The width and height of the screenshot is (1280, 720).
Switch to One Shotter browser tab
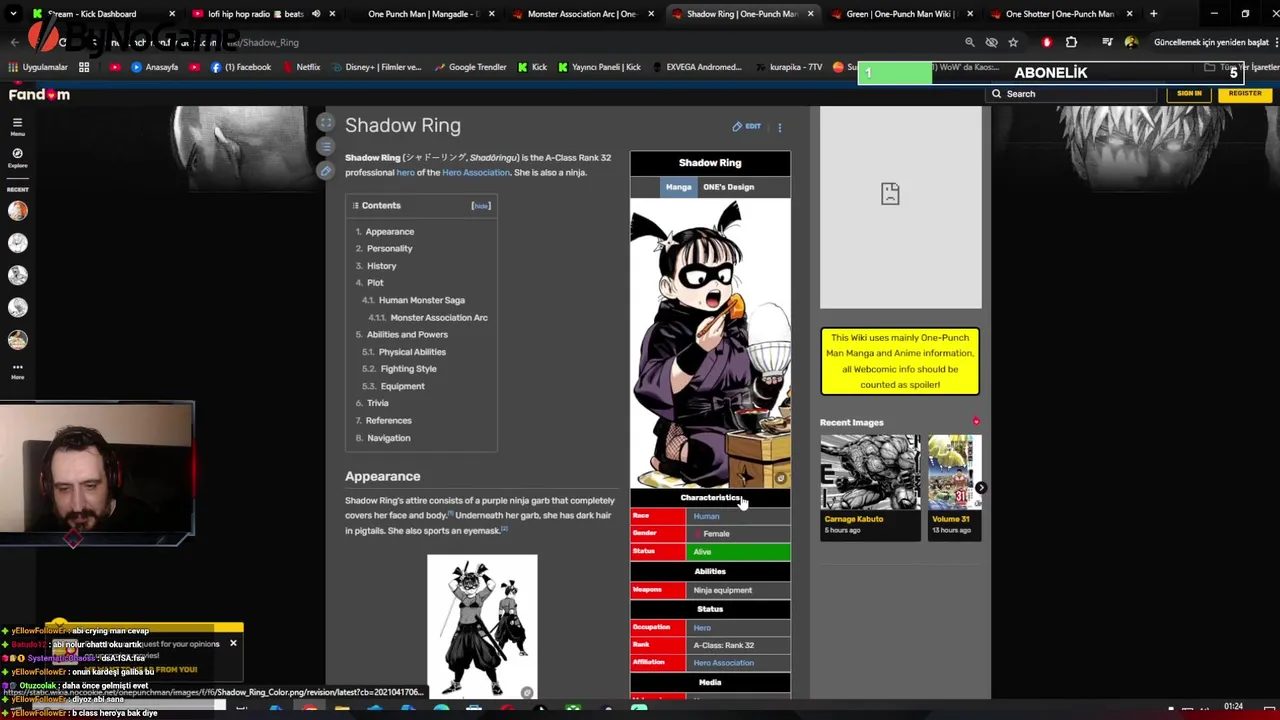(1059, 14)
